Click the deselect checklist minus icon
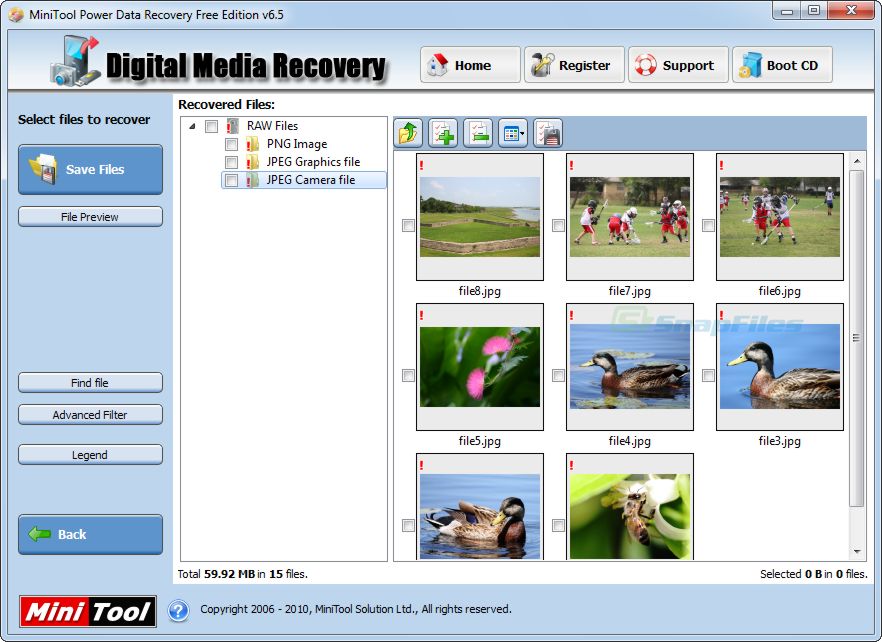This screenshot has width=882, height=642. click(x=478, y=133)
